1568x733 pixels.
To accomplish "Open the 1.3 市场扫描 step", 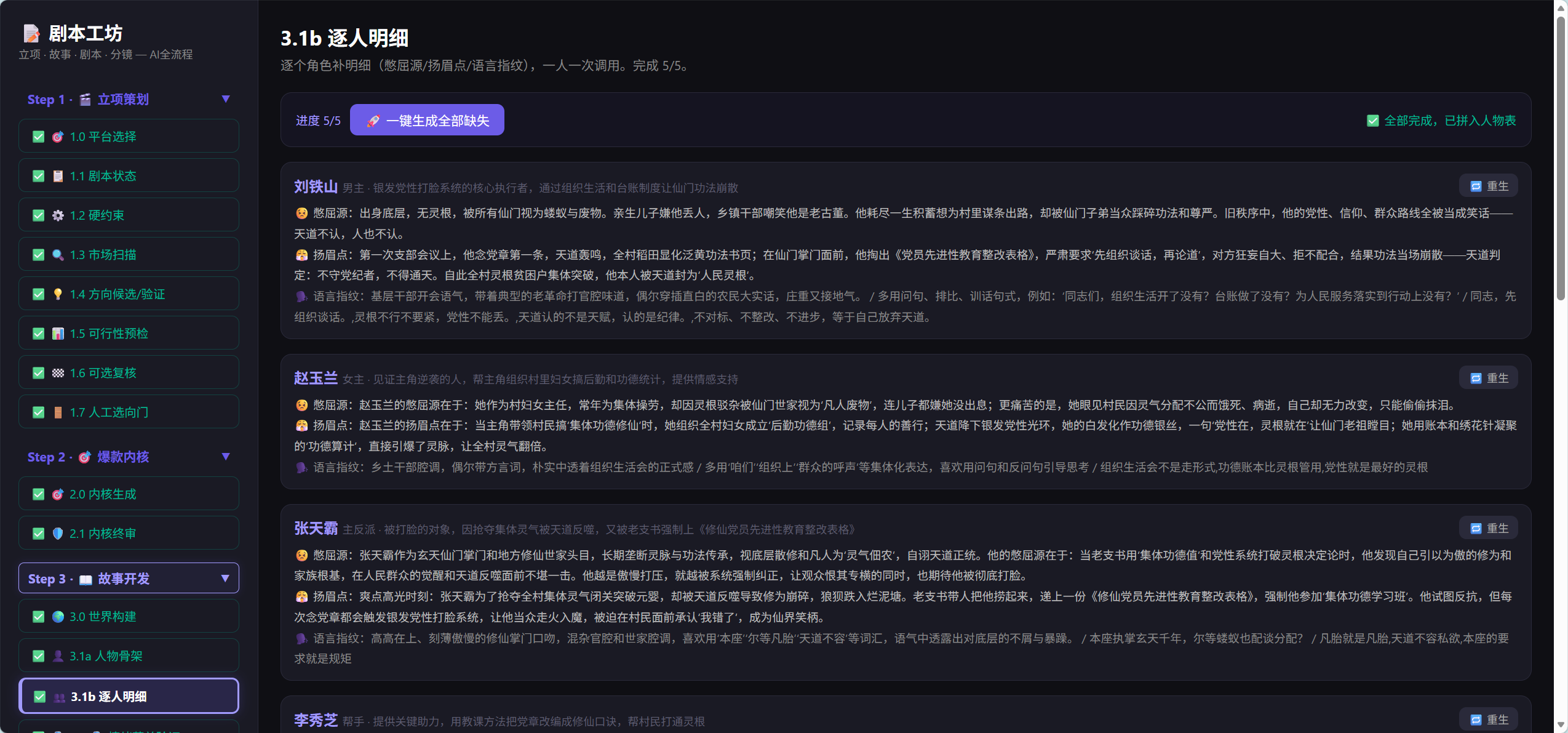I will coord(129,254).
